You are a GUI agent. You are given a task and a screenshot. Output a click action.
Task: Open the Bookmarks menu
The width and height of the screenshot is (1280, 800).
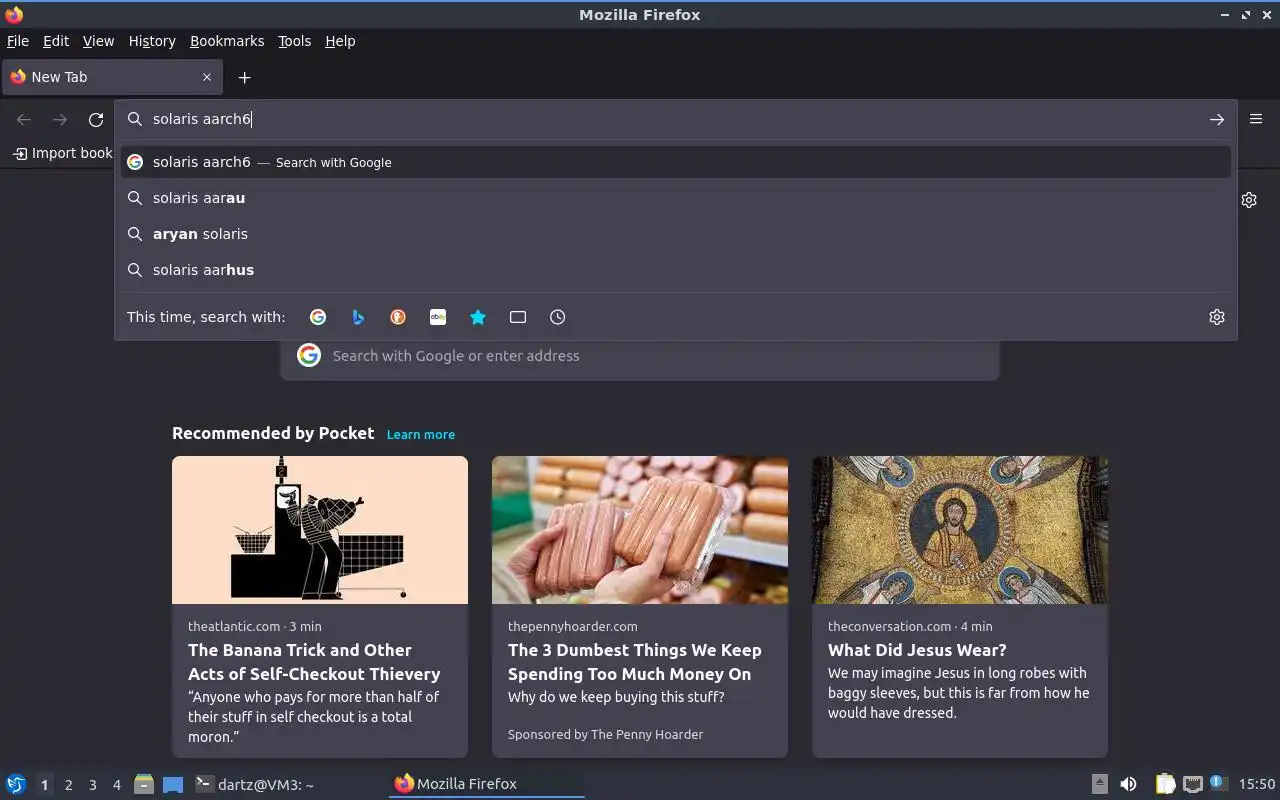click(x=227, y=41)
